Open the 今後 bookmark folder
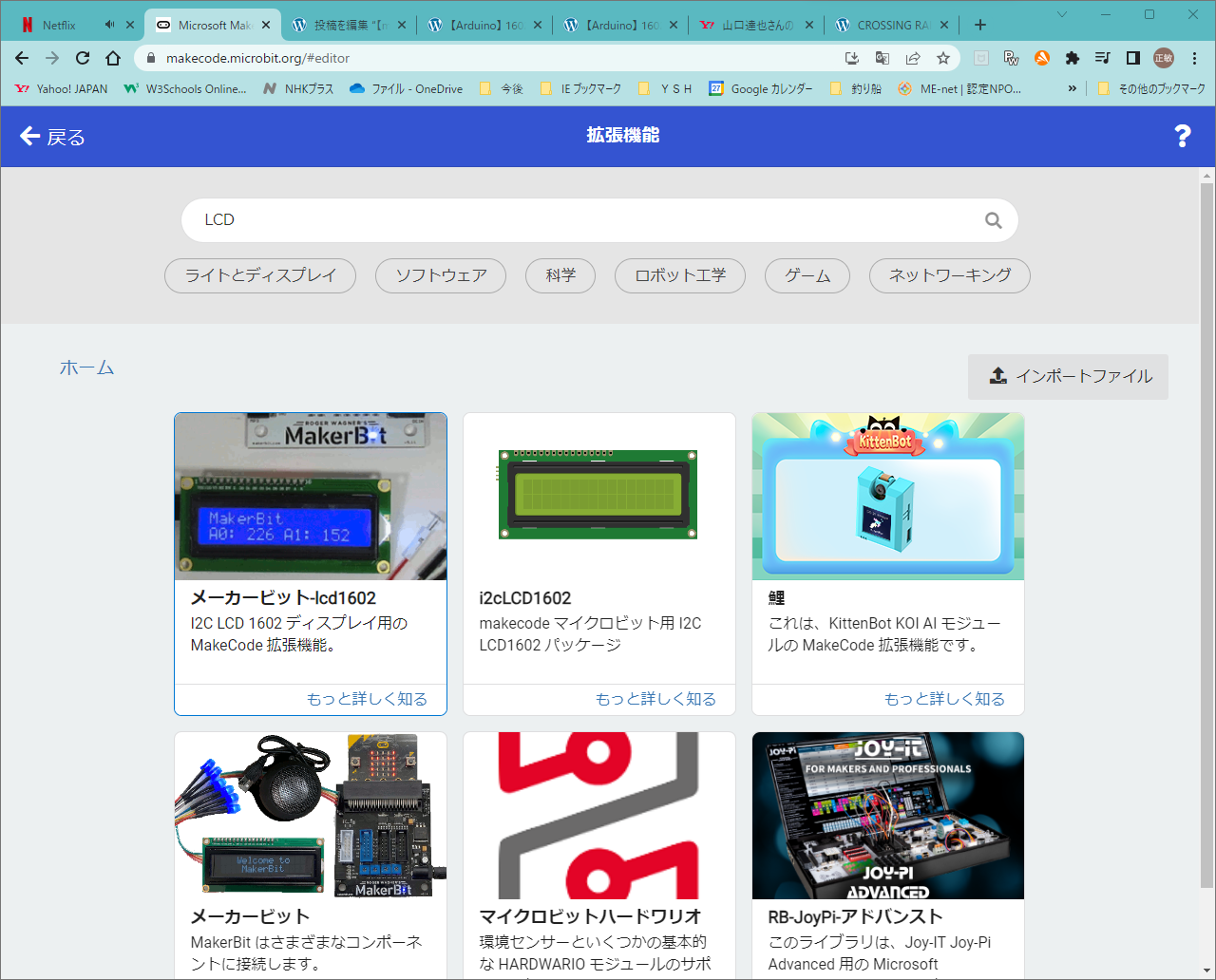The image size is (1216, 980). 502,88
